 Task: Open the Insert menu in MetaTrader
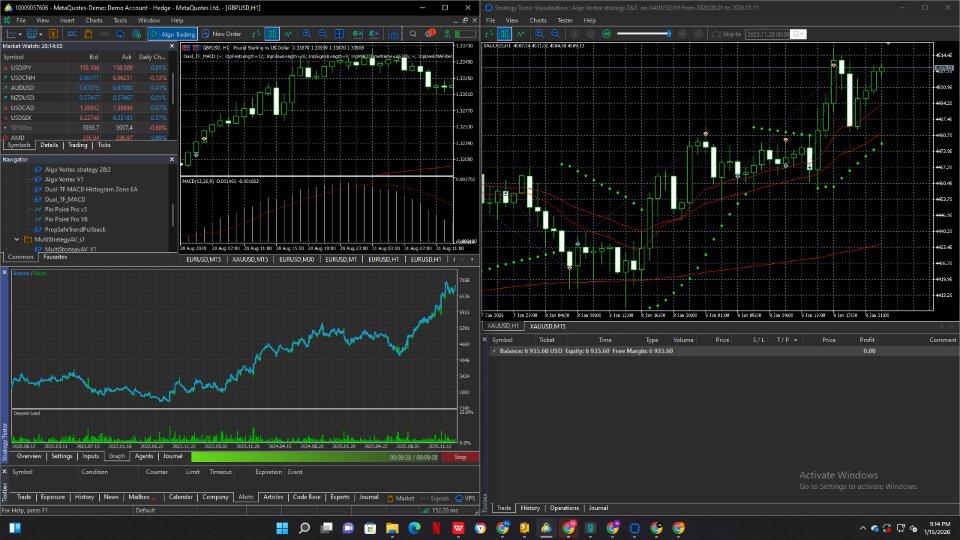pos(67,20)
